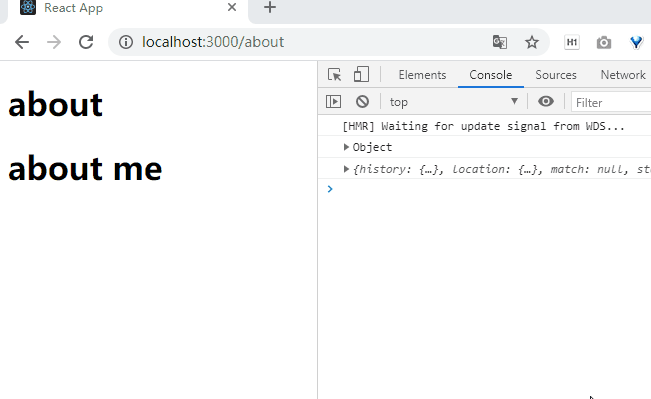
Task: Clear the console output
Action: coord(362,102)
